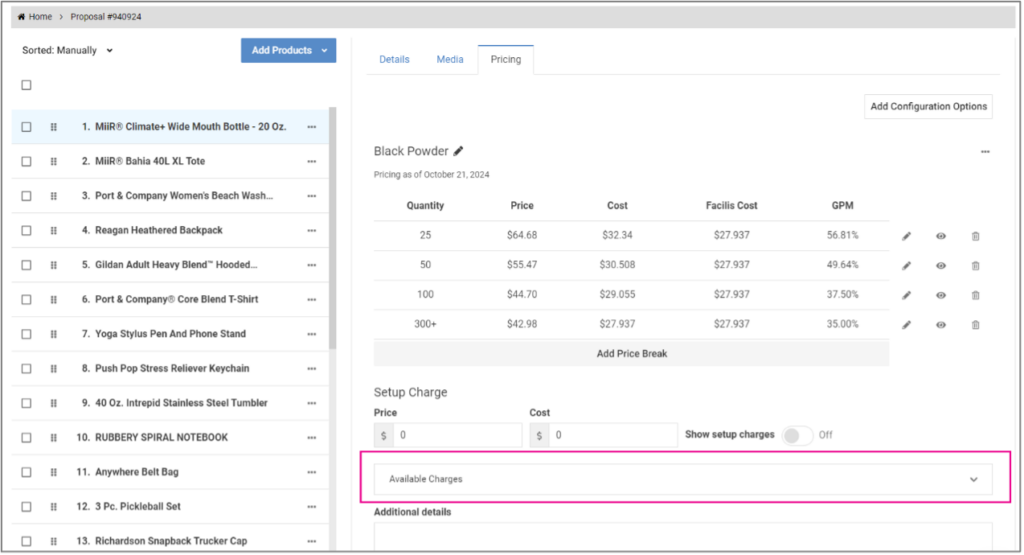The image size is (1024, 555).
Task: Open options for MiiR Bahia 40L XL Tote
Action: (x=312, y=162)
